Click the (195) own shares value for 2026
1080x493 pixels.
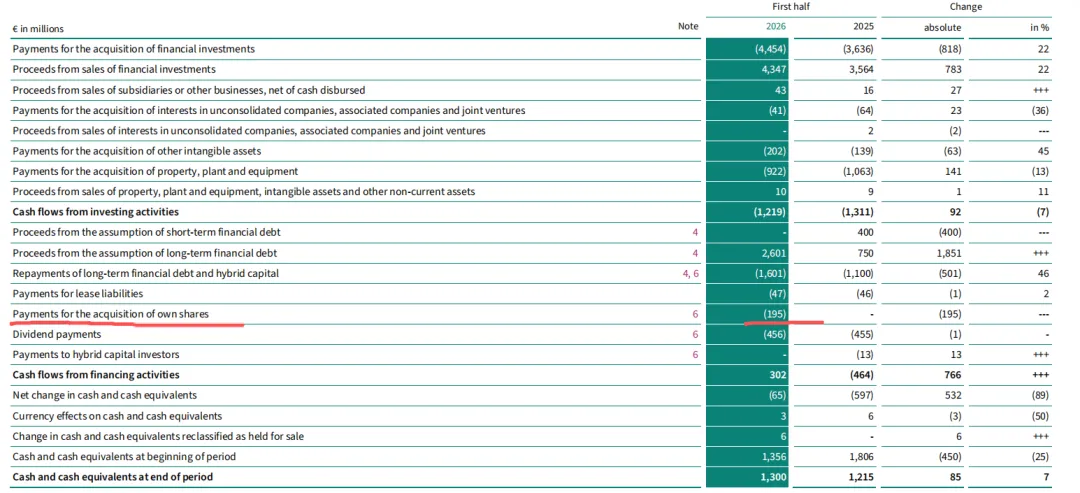[x=774, y=314]
